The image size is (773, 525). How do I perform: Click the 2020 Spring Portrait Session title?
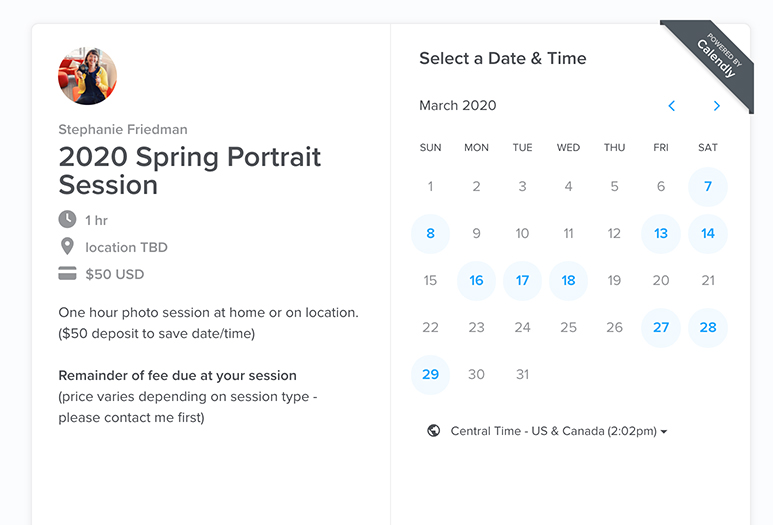tap(190, 171)
